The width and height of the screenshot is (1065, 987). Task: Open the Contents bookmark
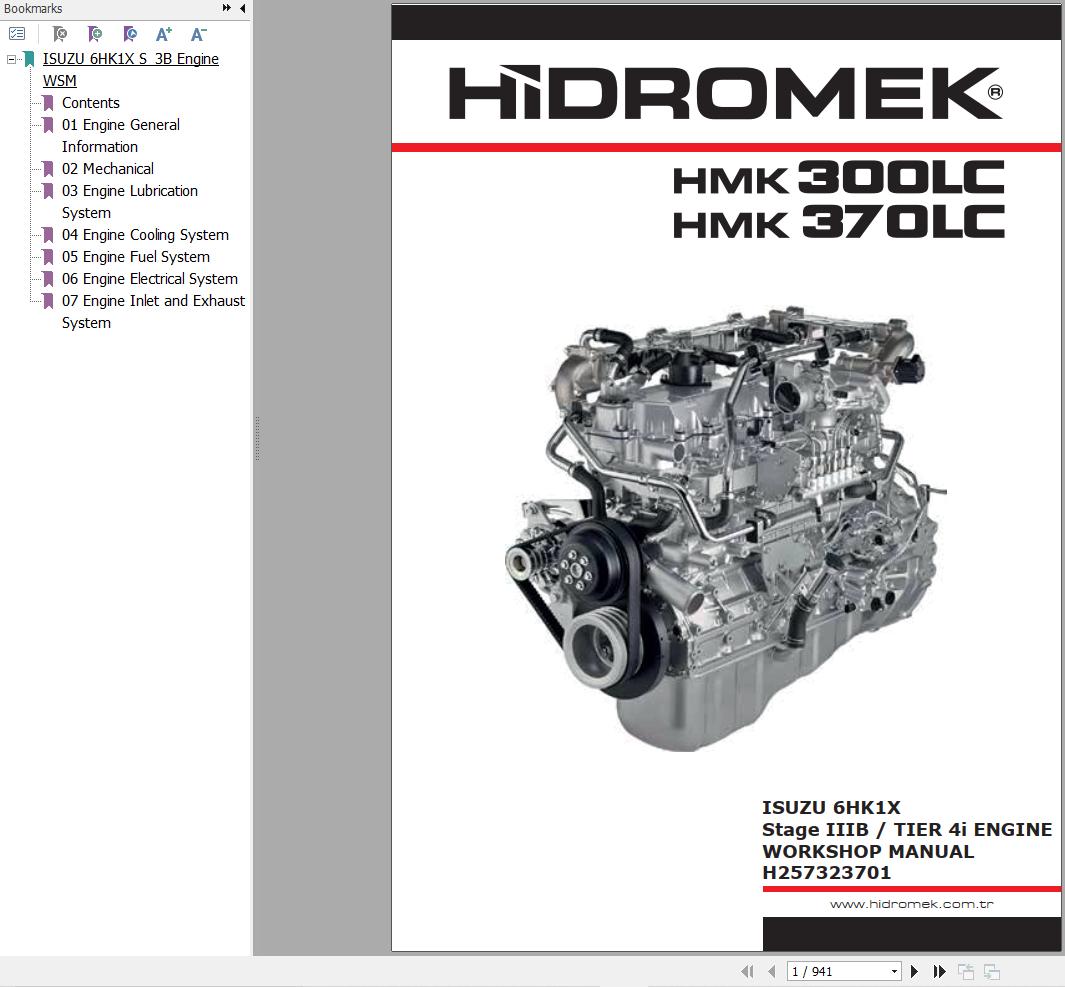[90, 103]
